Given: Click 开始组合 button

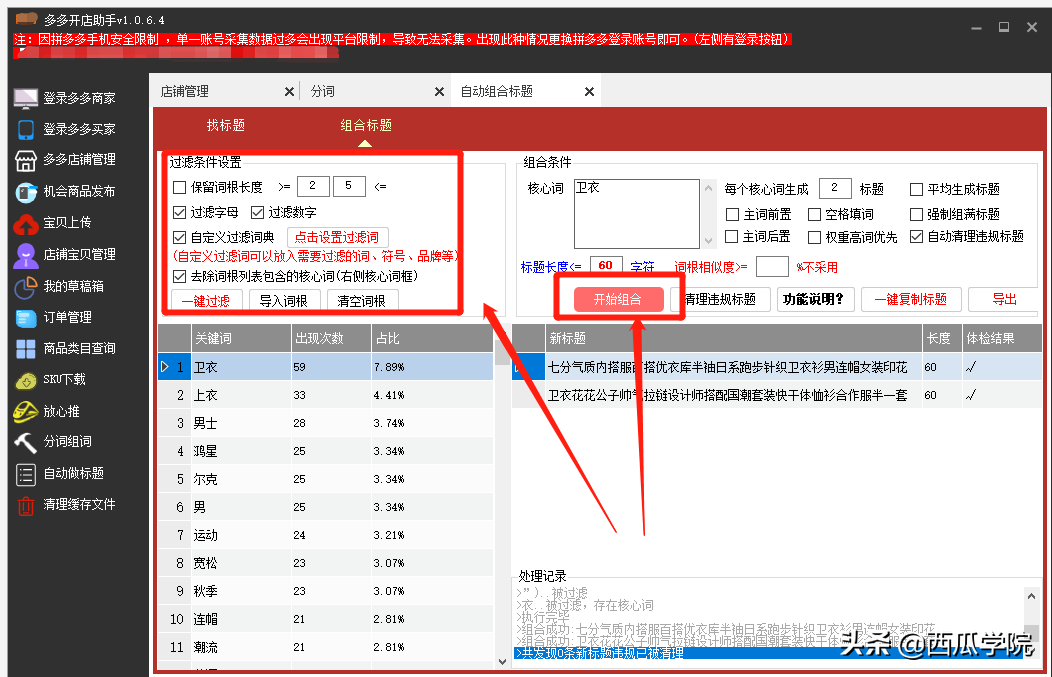Looking at the screenshot, I should point(619,300).
